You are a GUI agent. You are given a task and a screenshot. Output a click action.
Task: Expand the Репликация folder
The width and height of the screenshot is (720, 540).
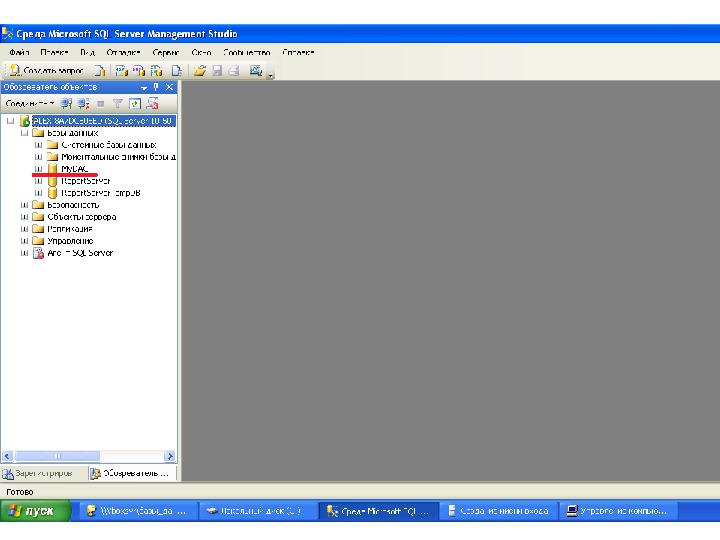point(24,229)
